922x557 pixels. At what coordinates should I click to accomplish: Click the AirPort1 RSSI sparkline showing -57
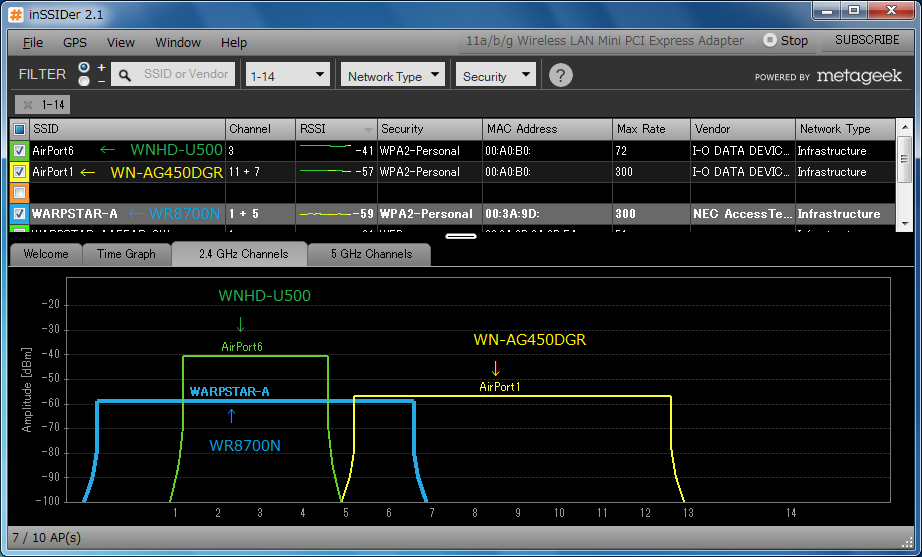[326, 171]
